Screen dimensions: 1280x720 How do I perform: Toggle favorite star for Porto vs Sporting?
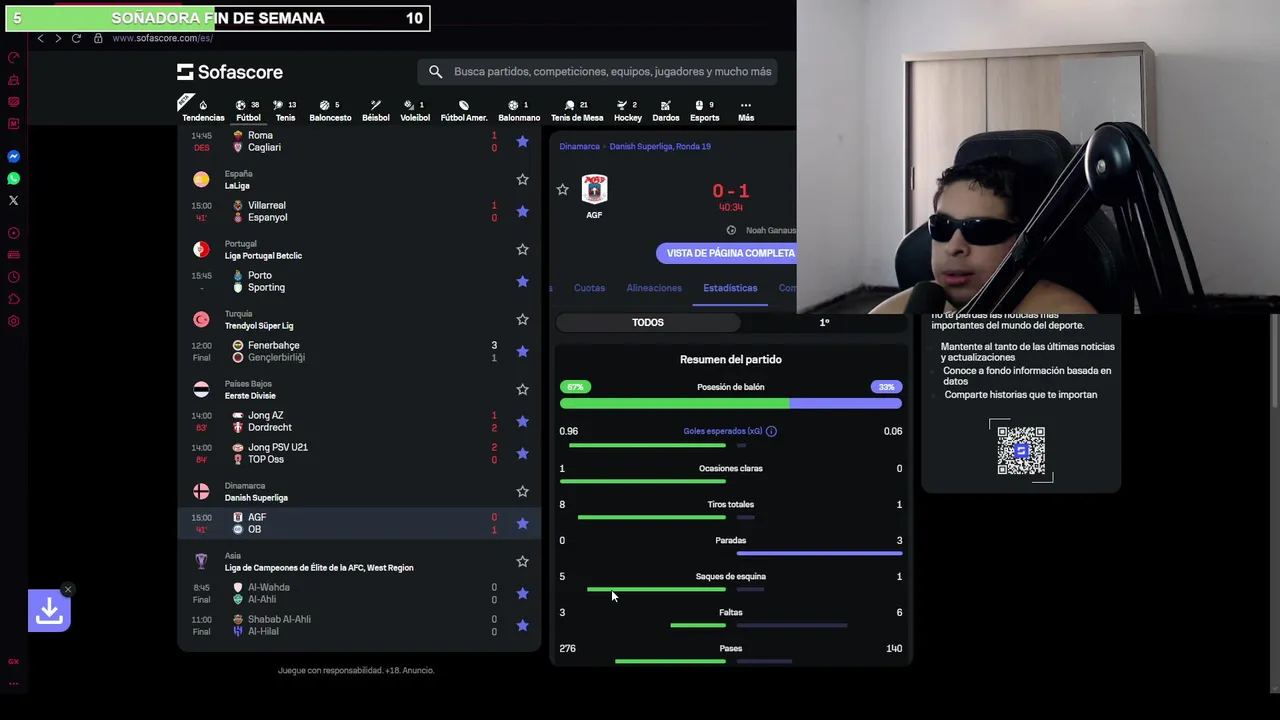(x=522, y=281)
